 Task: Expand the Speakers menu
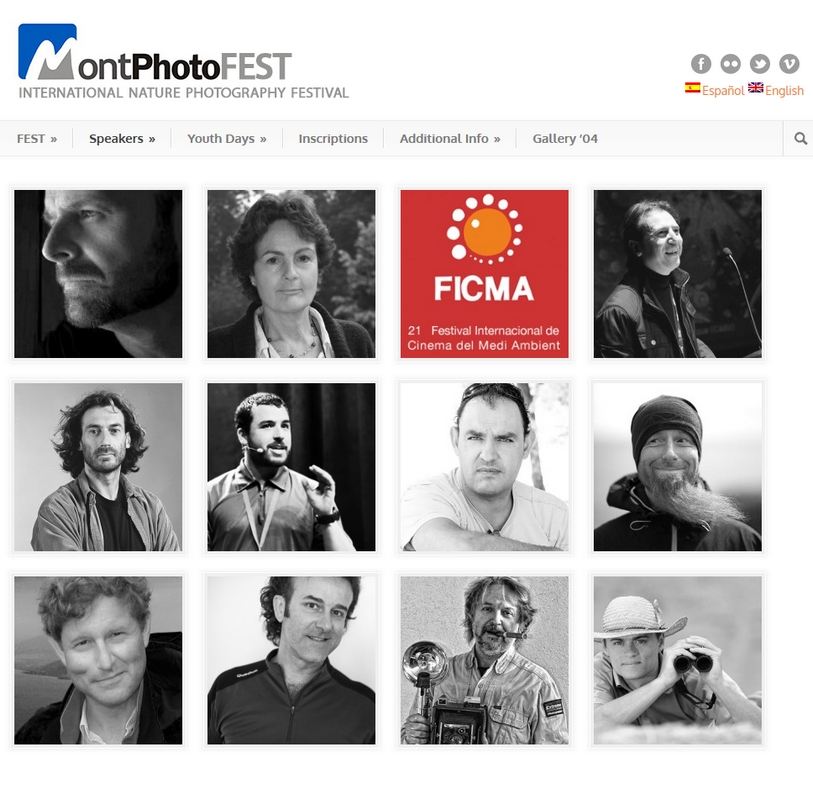[122, 138]
